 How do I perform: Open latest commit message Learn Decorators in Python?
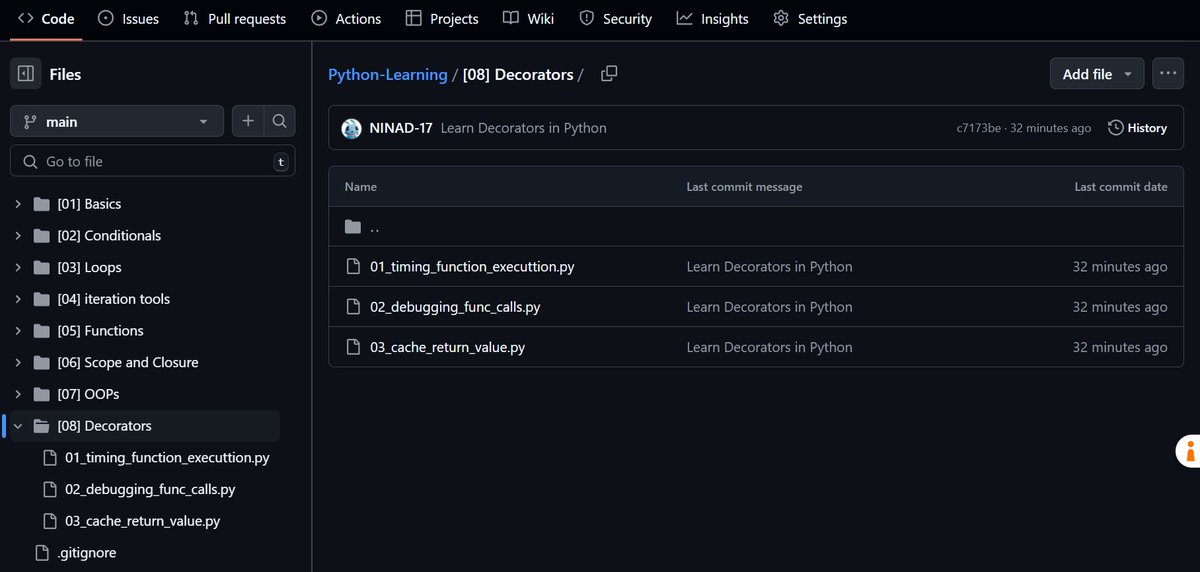pos(524,128)
